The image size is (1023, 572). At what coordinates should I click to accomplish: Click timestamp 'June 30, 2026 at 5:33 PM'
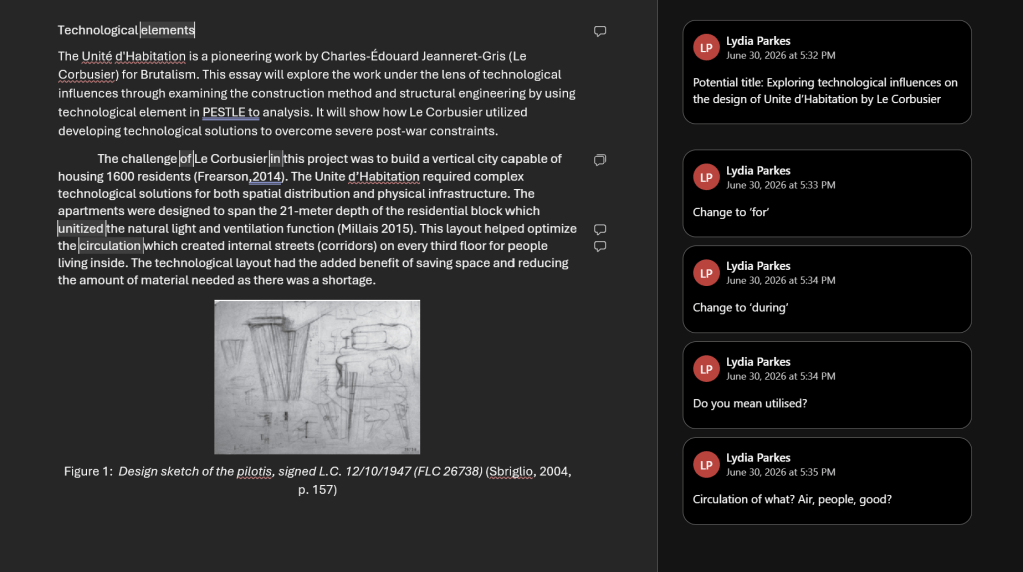coord(780,185)
